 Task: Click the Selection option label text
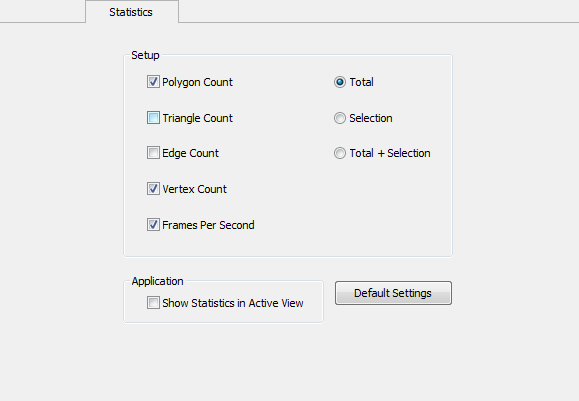click(371, 118)
